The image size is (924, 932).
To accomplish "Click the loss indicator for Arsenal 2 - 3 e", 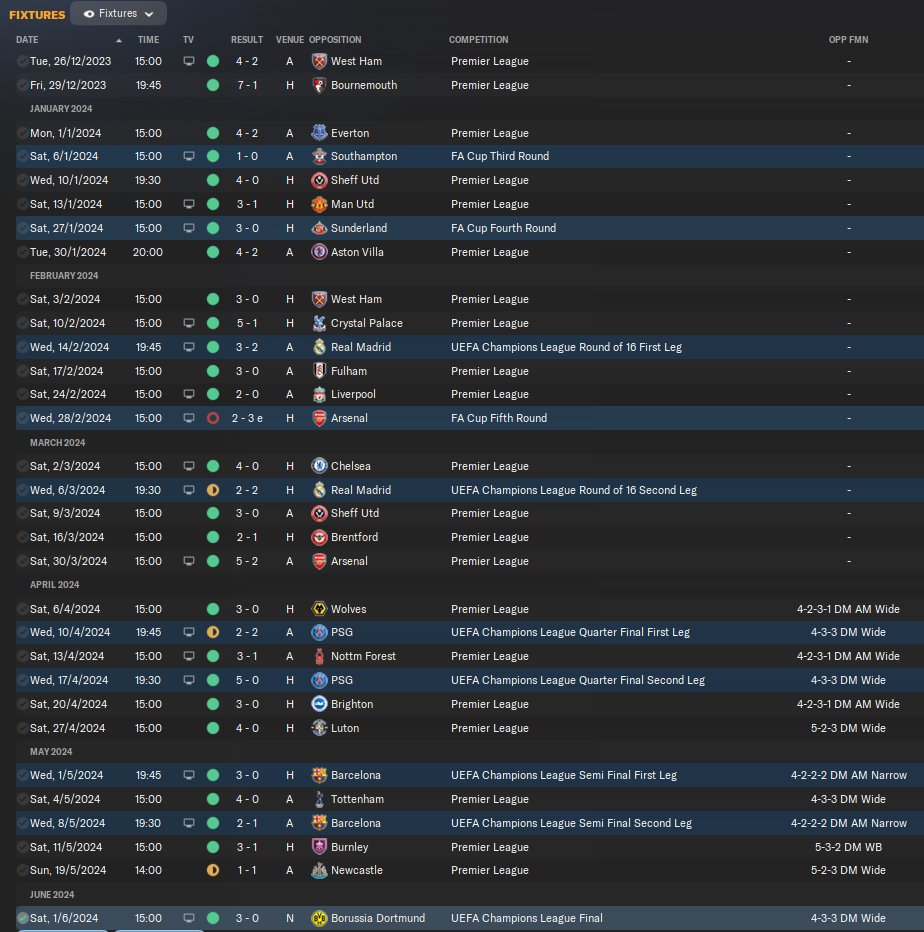I will 213,418.
